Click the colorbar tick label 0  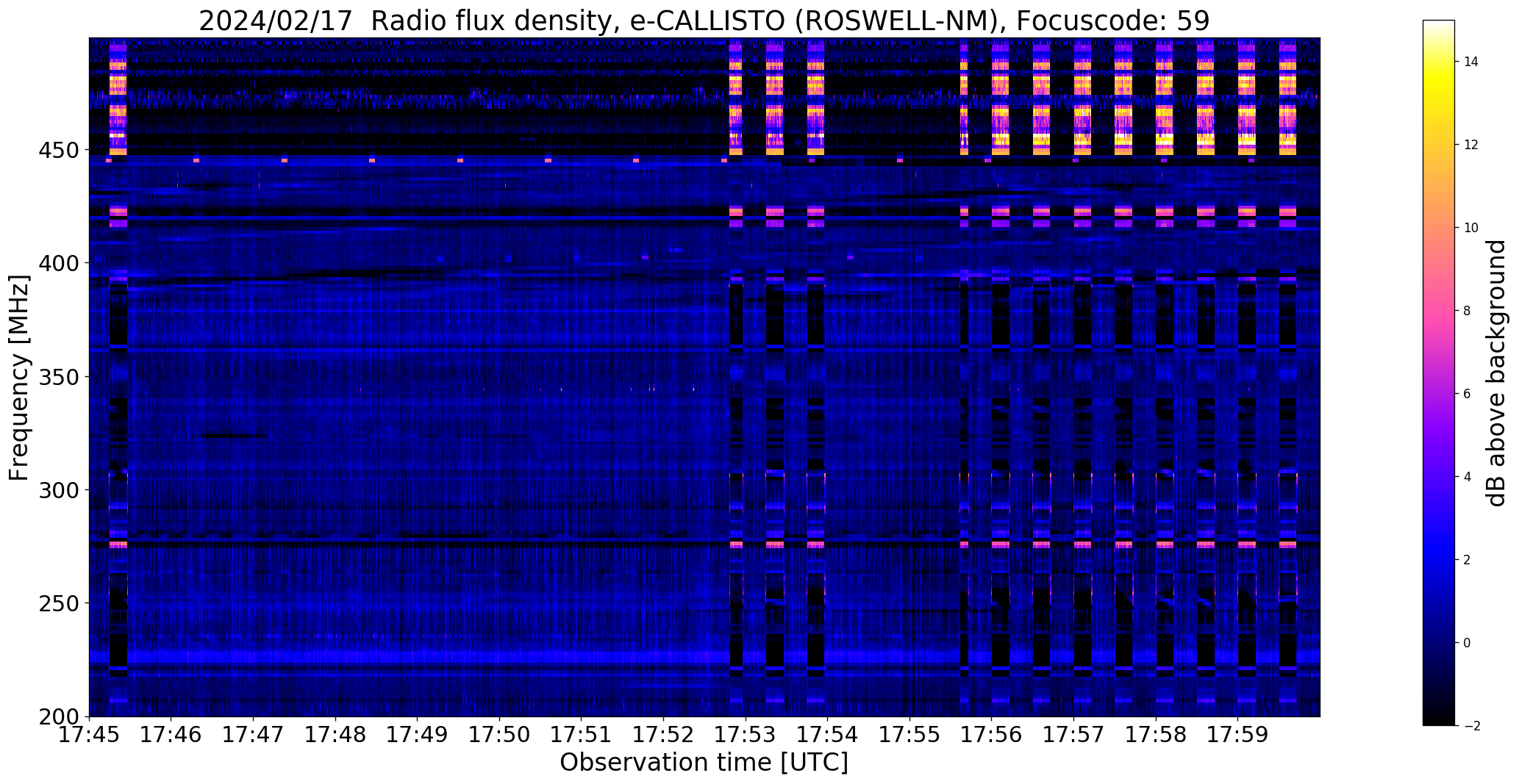pos(1467,643)
